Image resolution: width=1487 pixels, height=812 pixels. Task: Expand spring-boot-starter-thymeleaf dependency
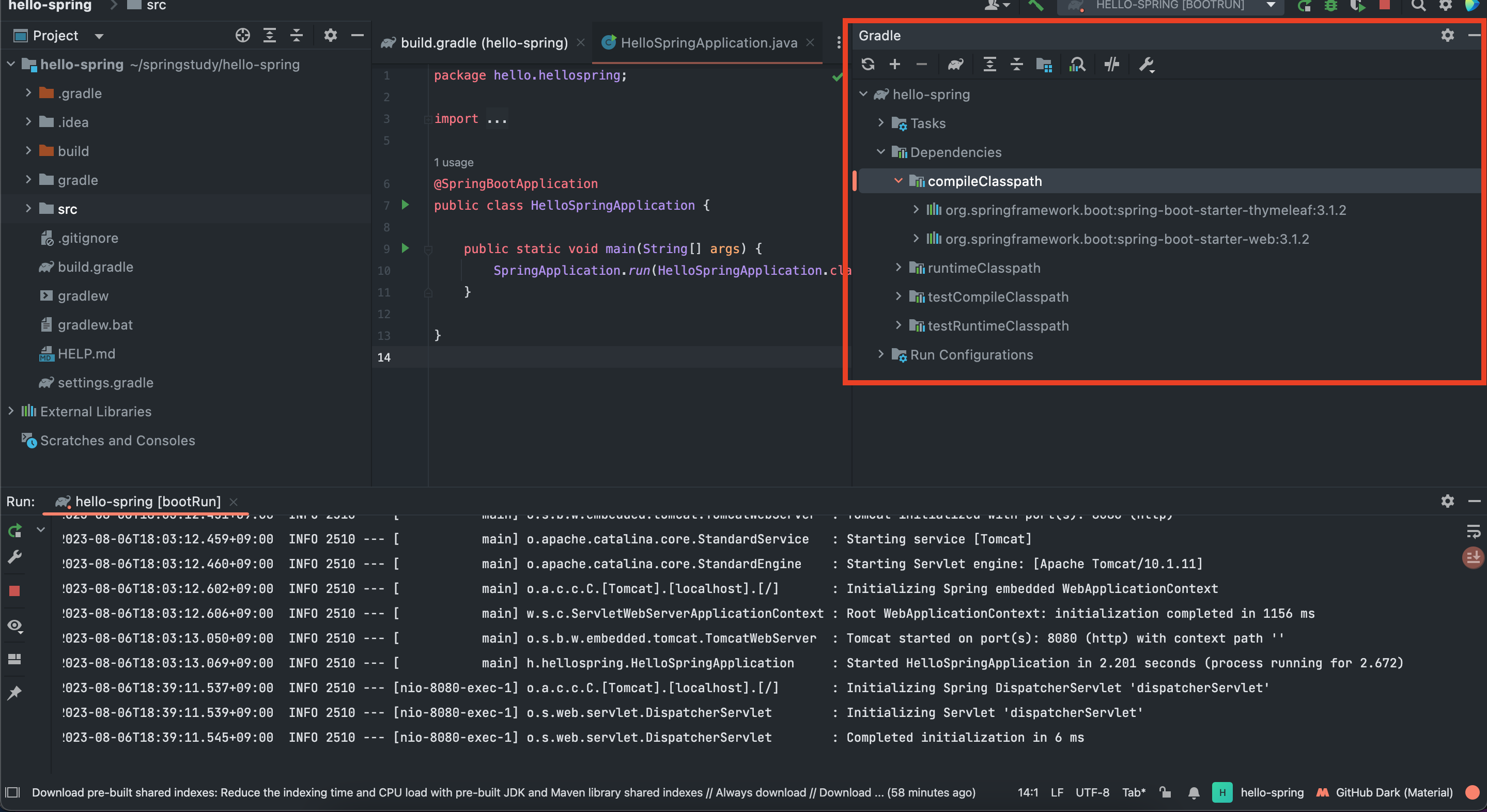point(915,210)
